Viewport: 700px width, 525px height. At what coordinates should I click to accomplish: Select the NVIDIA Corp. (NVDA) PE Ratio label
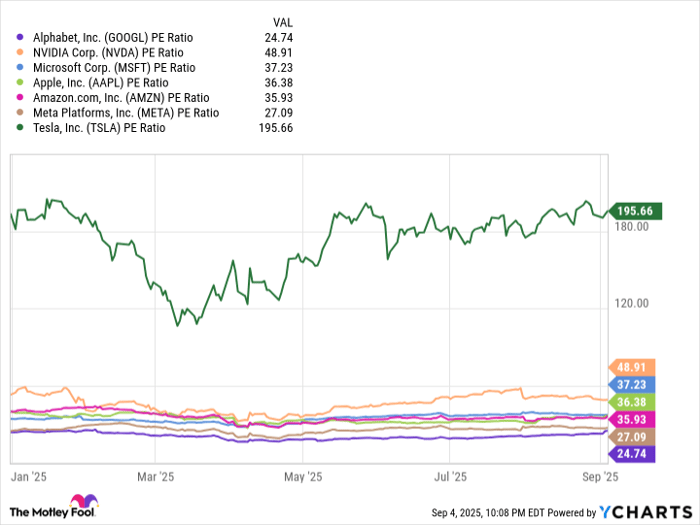108,53
